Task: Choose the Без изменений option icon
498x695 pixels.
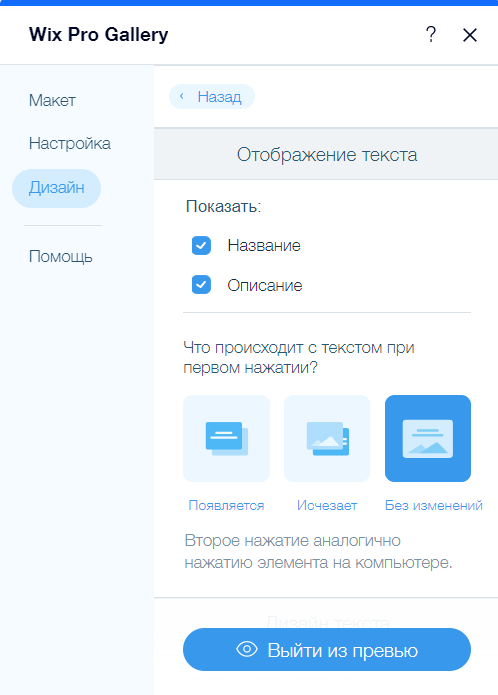Action: coord(428,438)
